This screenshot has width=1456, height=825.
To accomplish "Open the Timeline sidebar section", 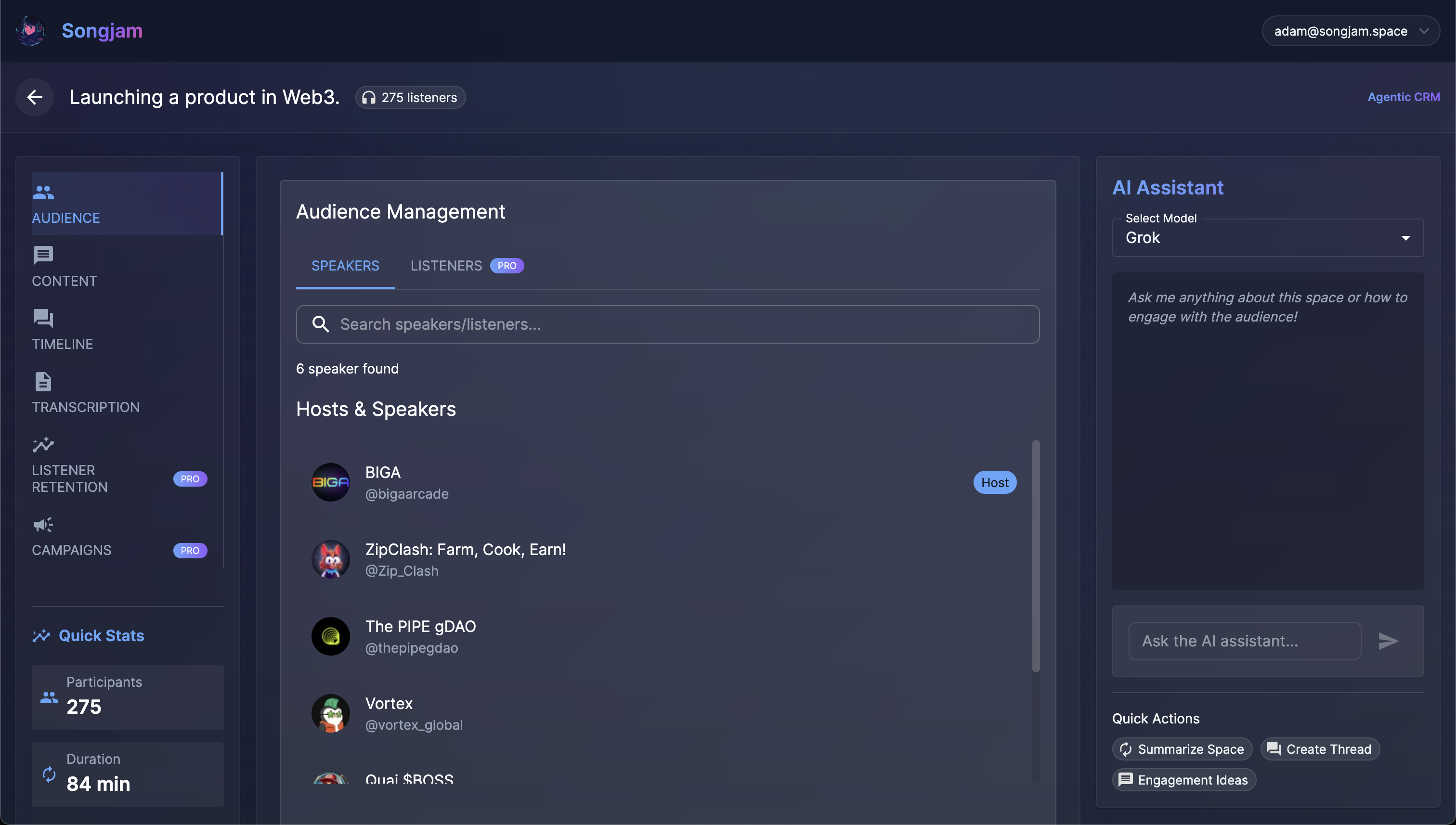I will (x=62, y=330).
